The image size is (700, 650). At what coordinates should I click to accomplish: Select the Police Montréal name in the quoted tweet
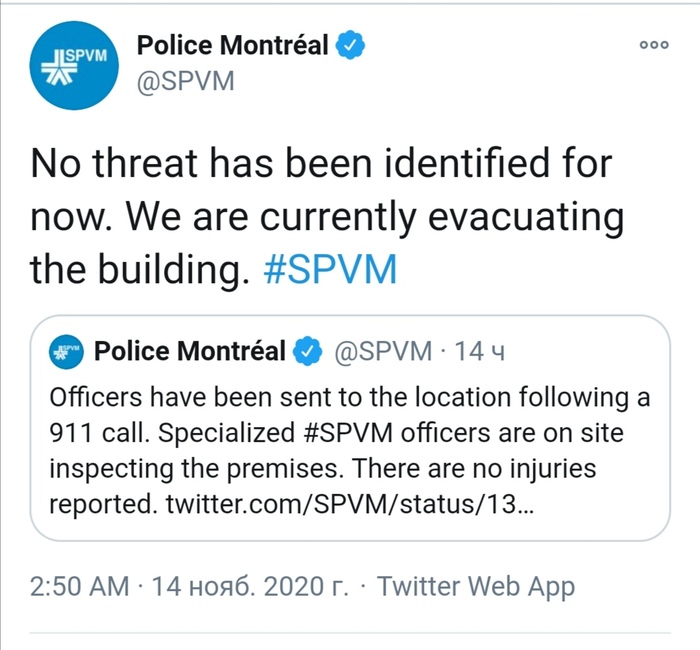(x=189, y=352)
